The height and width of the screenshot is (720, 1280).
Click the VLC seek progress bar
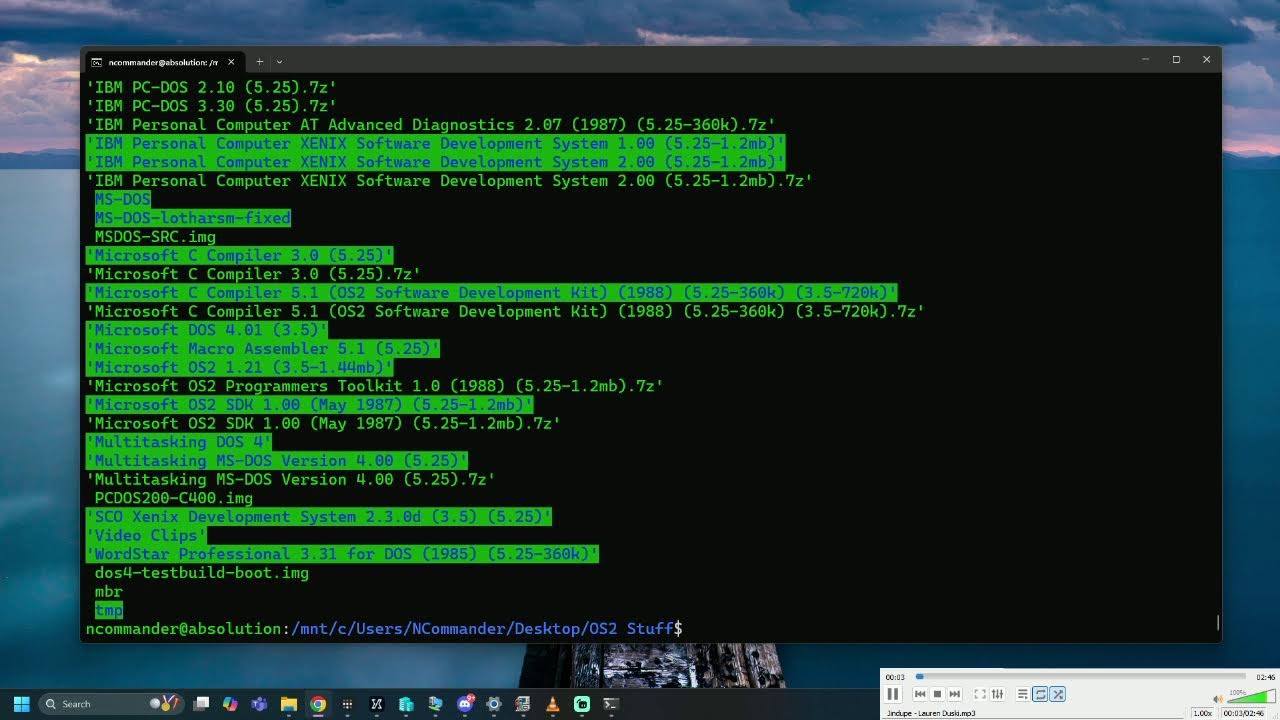1080,677
